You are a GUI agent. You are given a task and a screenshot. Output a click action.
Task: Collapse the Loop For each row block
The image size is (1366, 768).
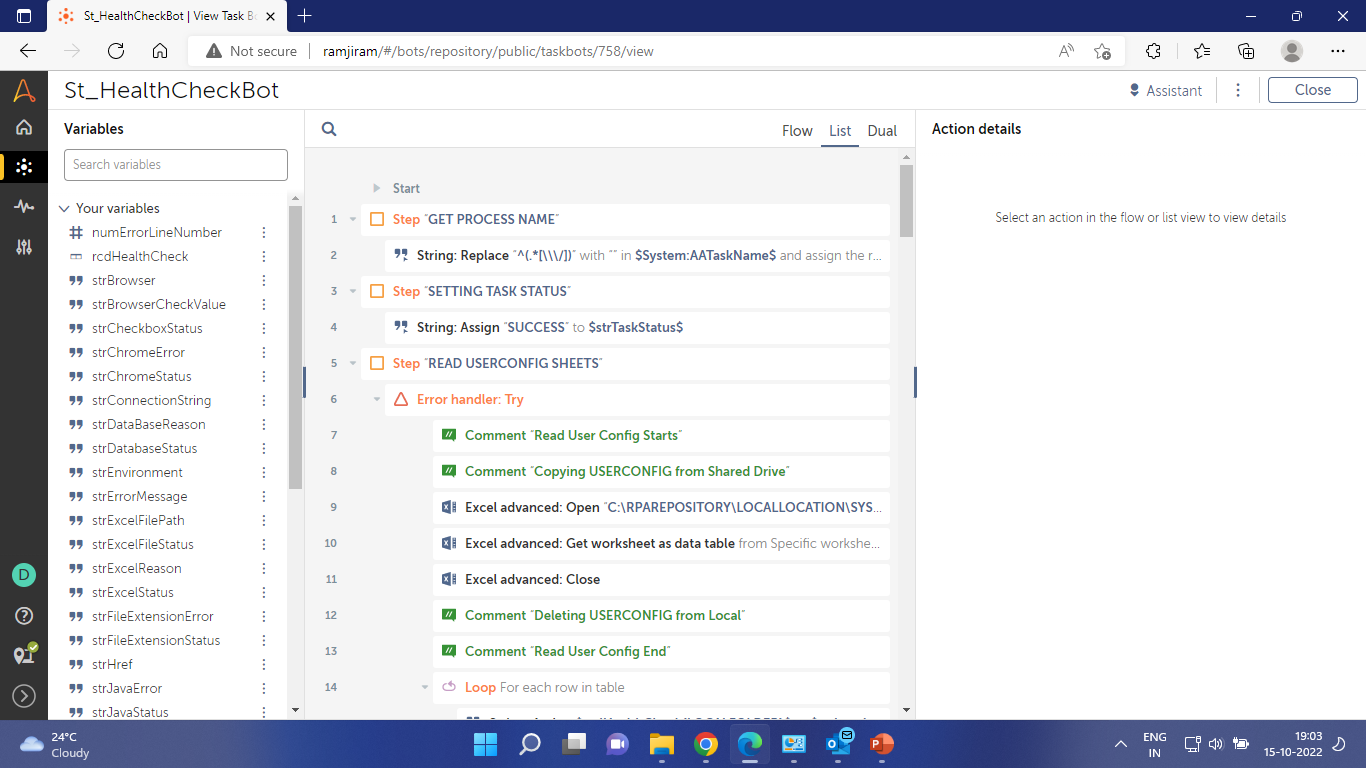pyautogui.click(x=425, y=687)
